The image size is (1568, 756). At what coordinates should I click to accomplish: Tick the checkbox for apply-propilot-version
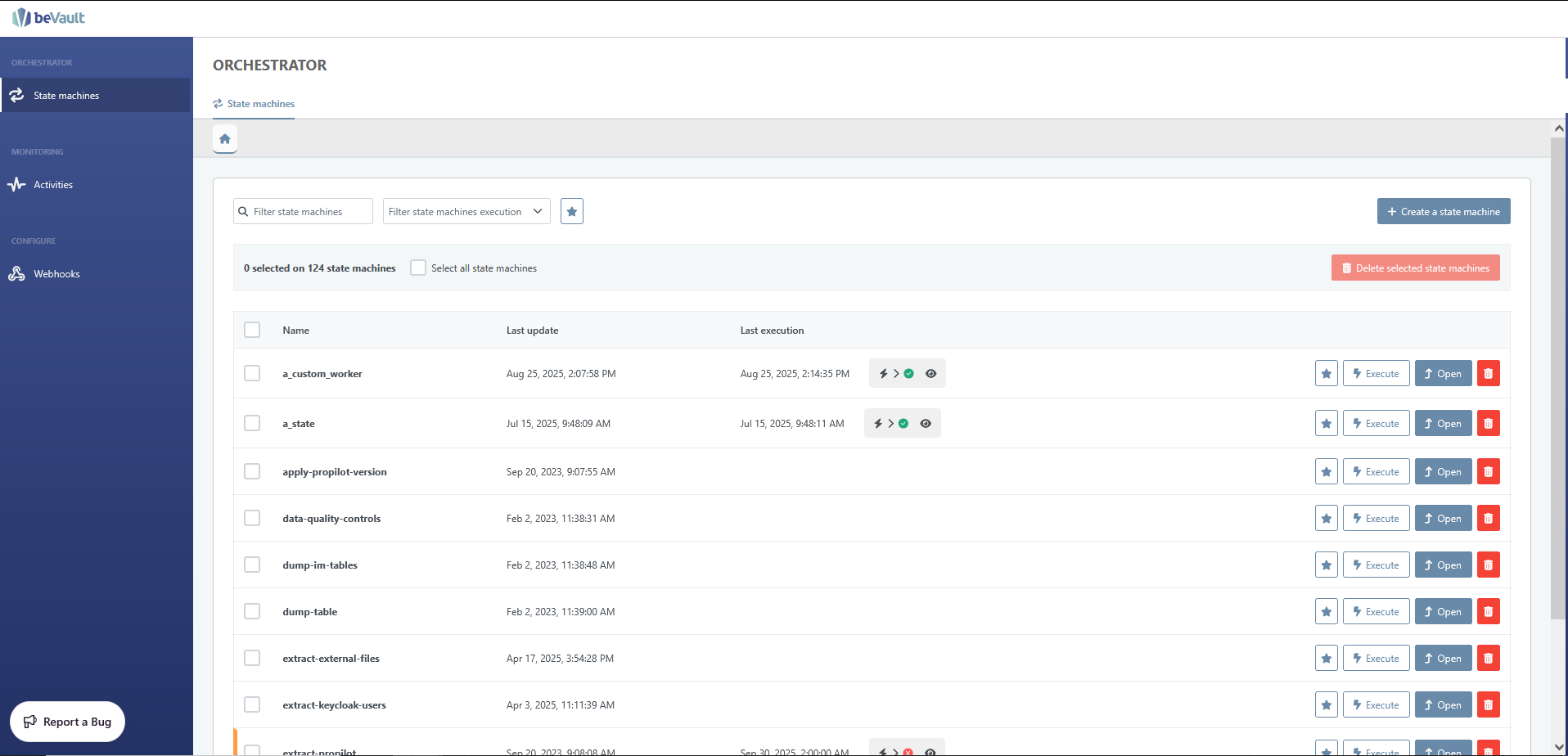point(252,472)
